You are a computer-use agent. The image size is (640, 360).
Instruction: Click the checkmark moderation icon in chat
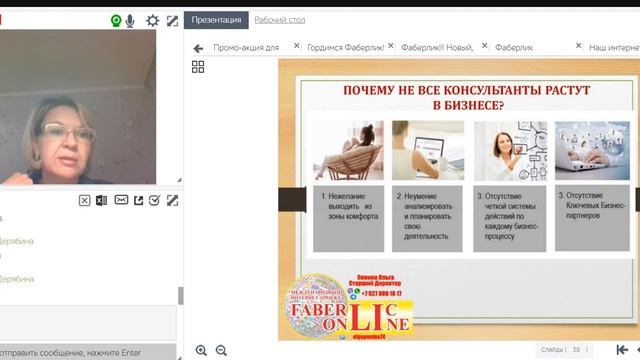[154, 200]
